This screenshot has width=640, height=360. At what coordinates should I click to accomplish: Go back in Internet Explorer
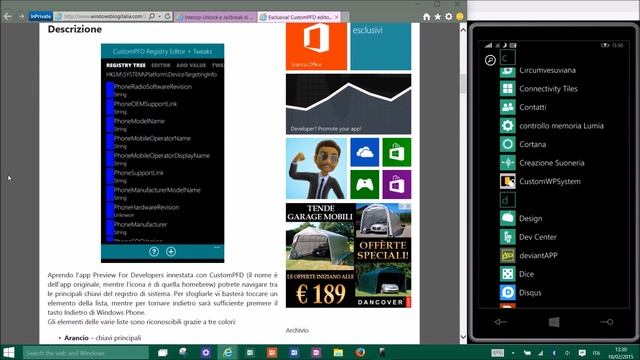(x=7, y=16)
